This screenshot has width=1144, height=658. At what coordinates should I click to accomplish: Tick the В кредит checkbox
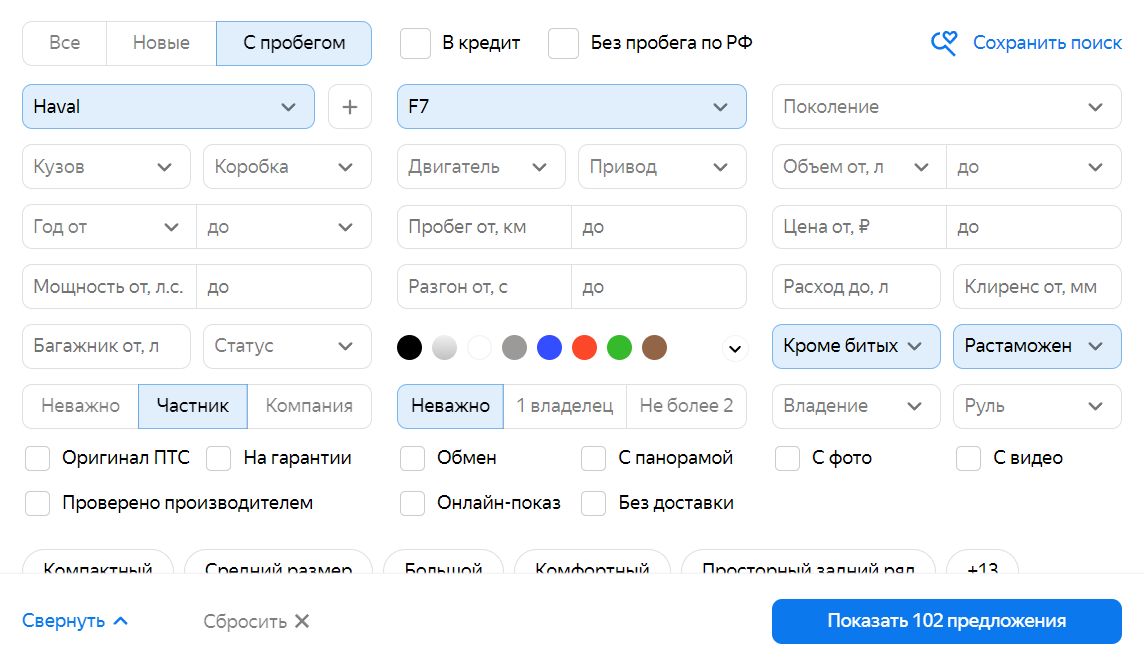(x=415, y=43)
